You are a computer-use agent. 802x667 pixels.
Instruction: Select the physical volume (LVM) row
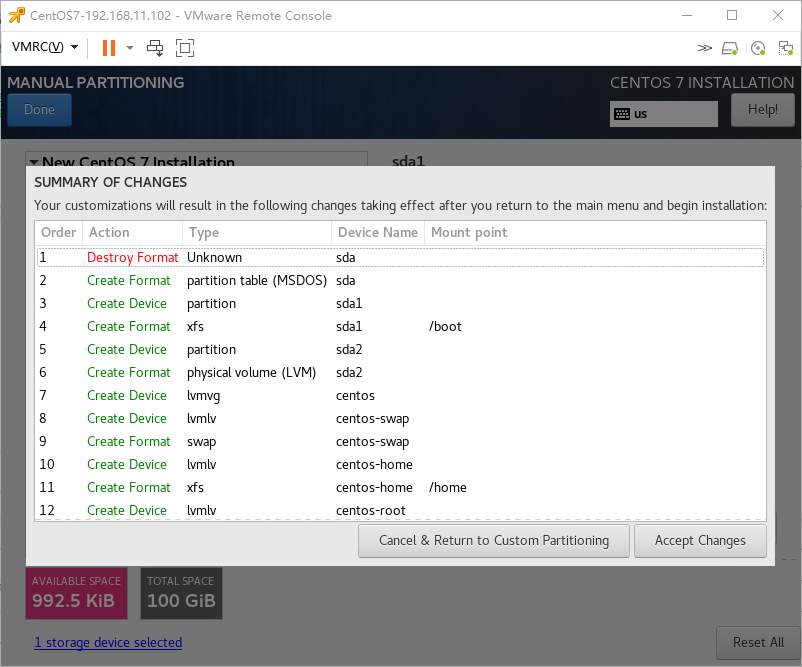click(x=400, y=372)
